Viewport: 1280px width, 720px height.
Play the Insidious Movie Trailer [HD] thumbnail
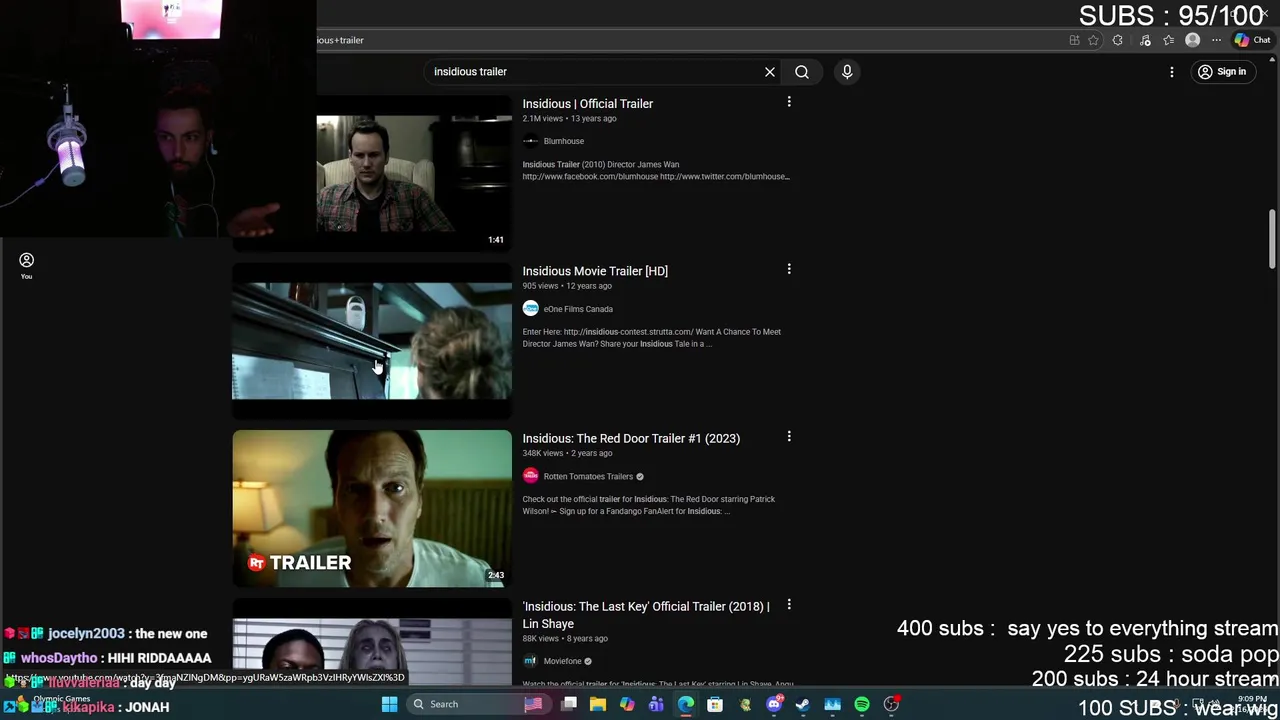tap(372, 341)
